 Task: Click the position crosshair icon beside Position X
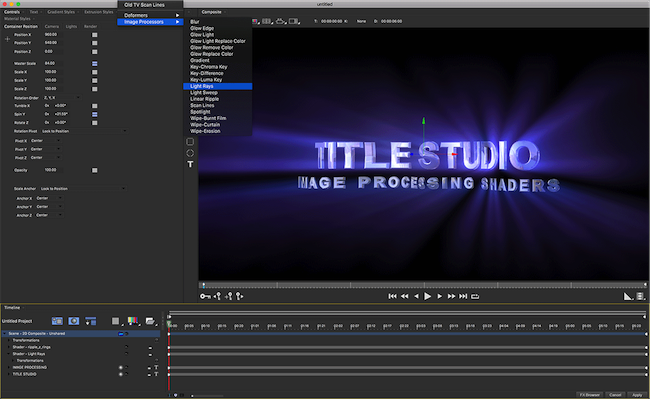coord(7,39)
